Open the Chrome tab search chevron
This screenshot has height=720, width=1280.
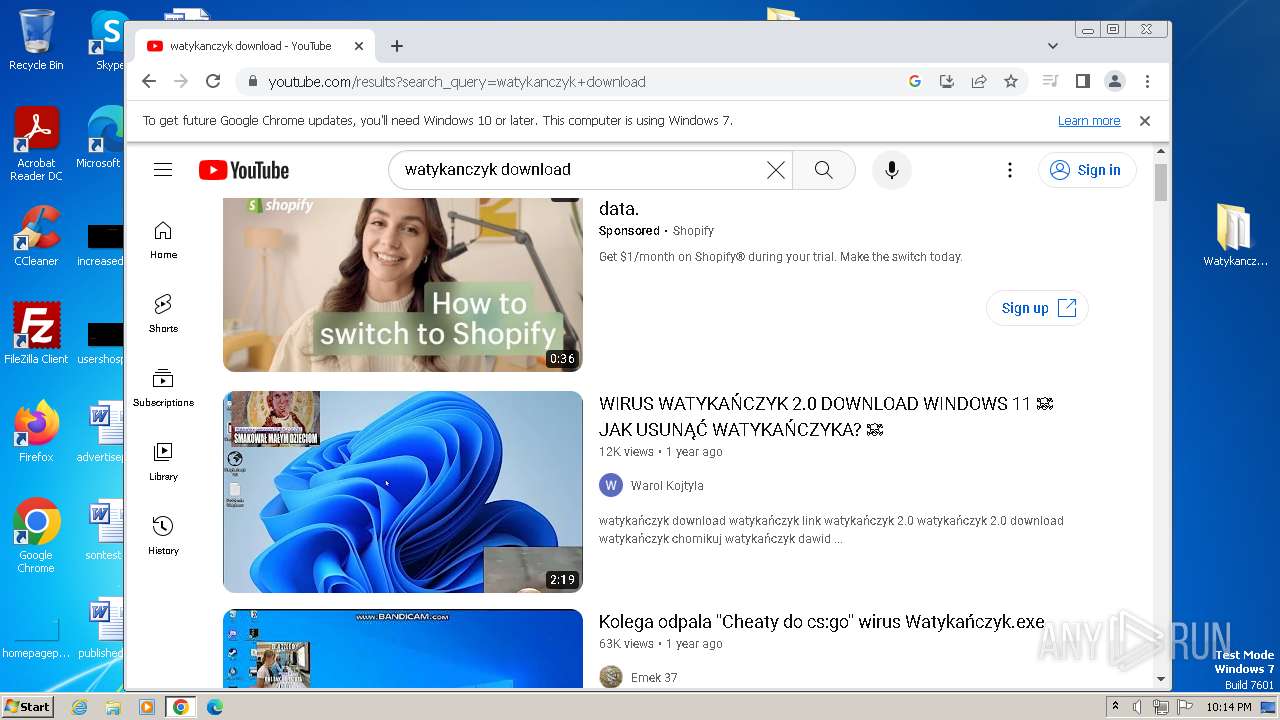1053,46
